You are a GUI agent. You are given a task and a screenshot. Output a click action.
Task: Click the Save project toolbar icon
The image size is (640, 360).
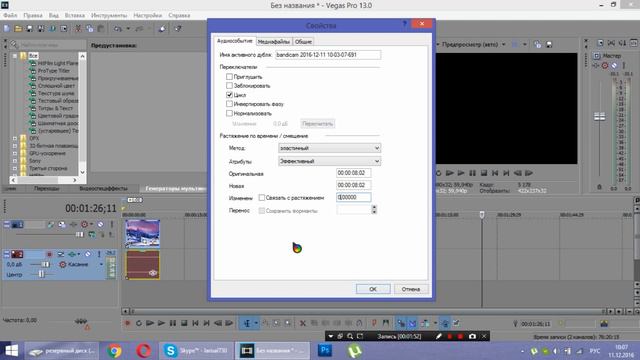pyautogui.click(x=29, y=29)
